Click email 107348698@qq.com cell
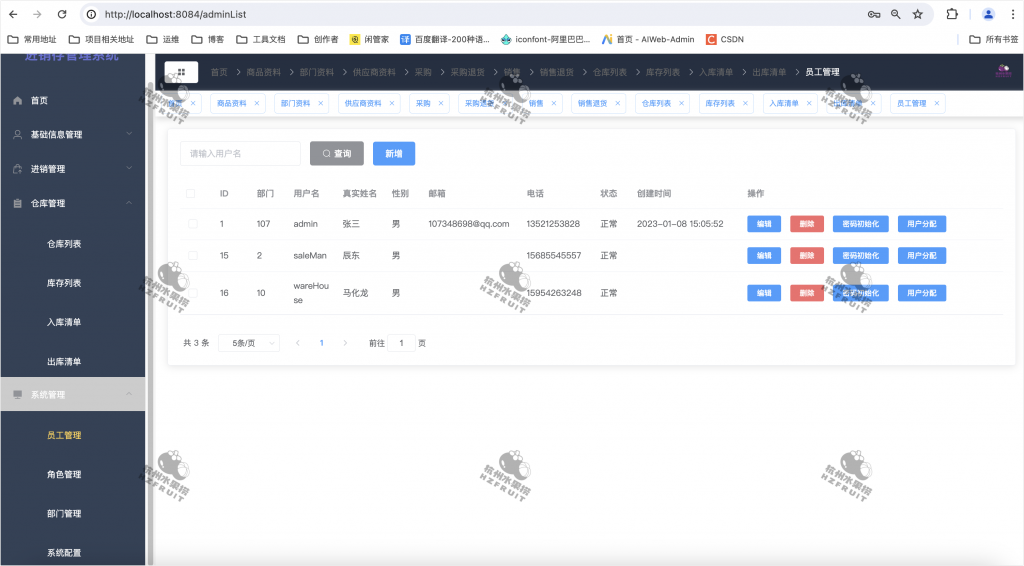 coord(469,224)
